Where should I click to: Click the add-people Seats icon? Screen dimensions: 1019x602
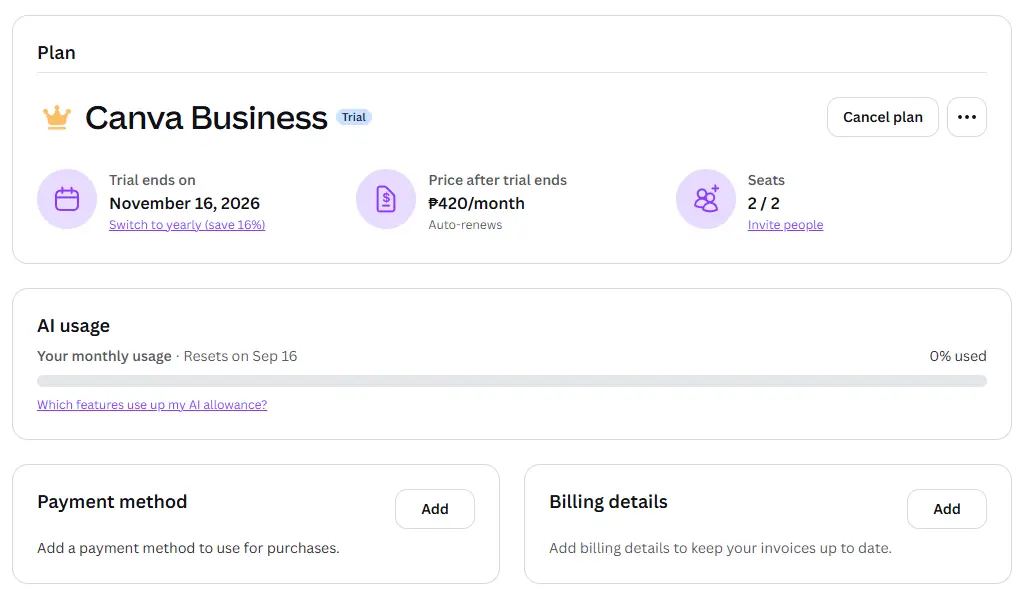pos(706,199)
